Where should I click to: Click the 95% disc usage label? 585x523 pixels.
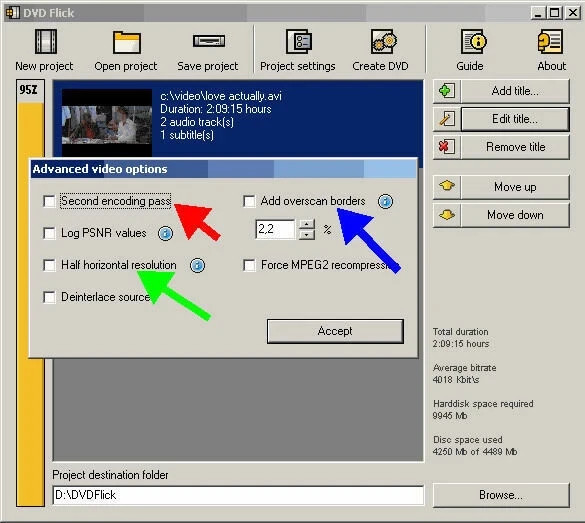(x=28, y=90)
